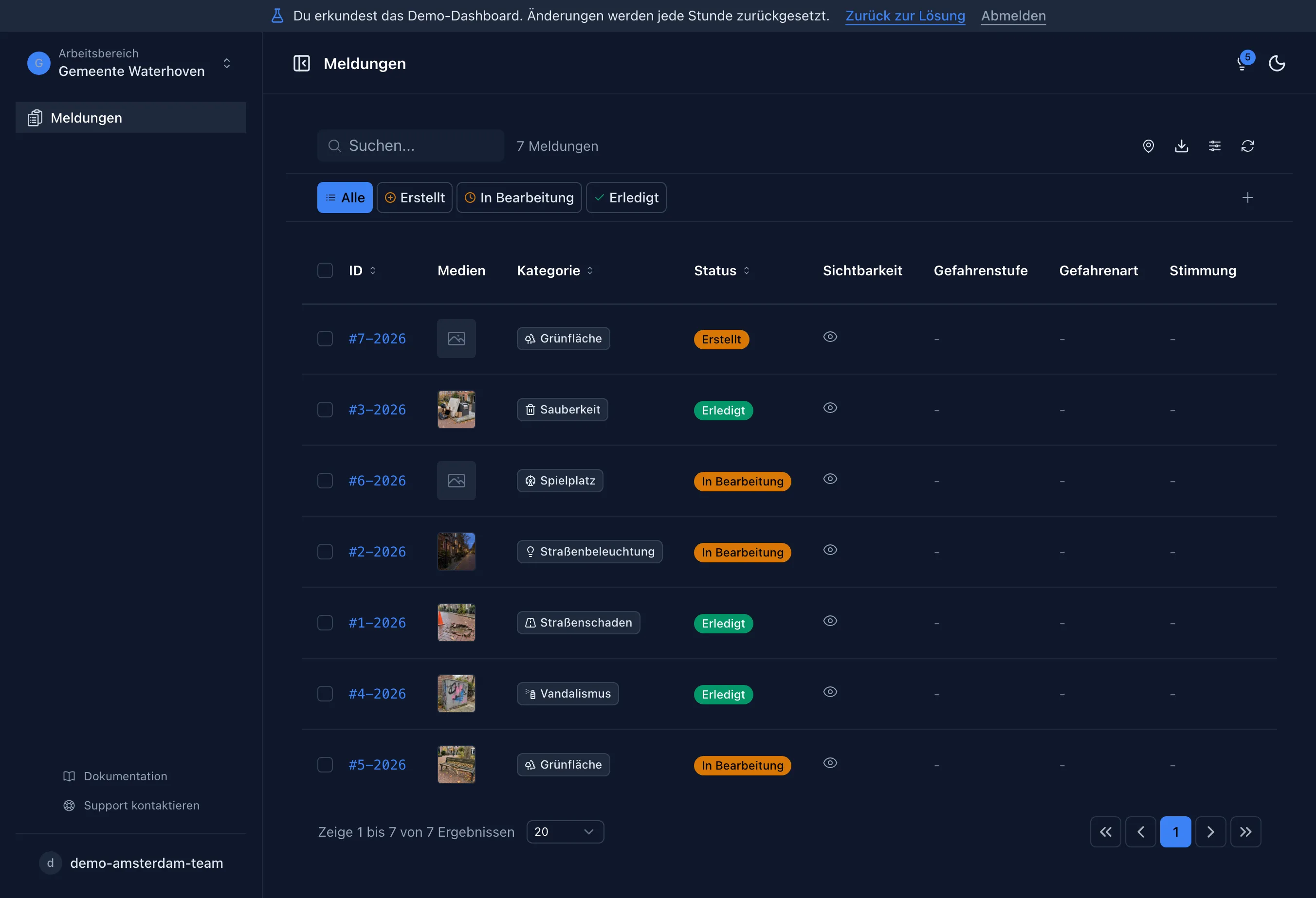Sort by Status column arrows
The height and width of the screenshot is (898, 1316).
(x=747, y=270)
